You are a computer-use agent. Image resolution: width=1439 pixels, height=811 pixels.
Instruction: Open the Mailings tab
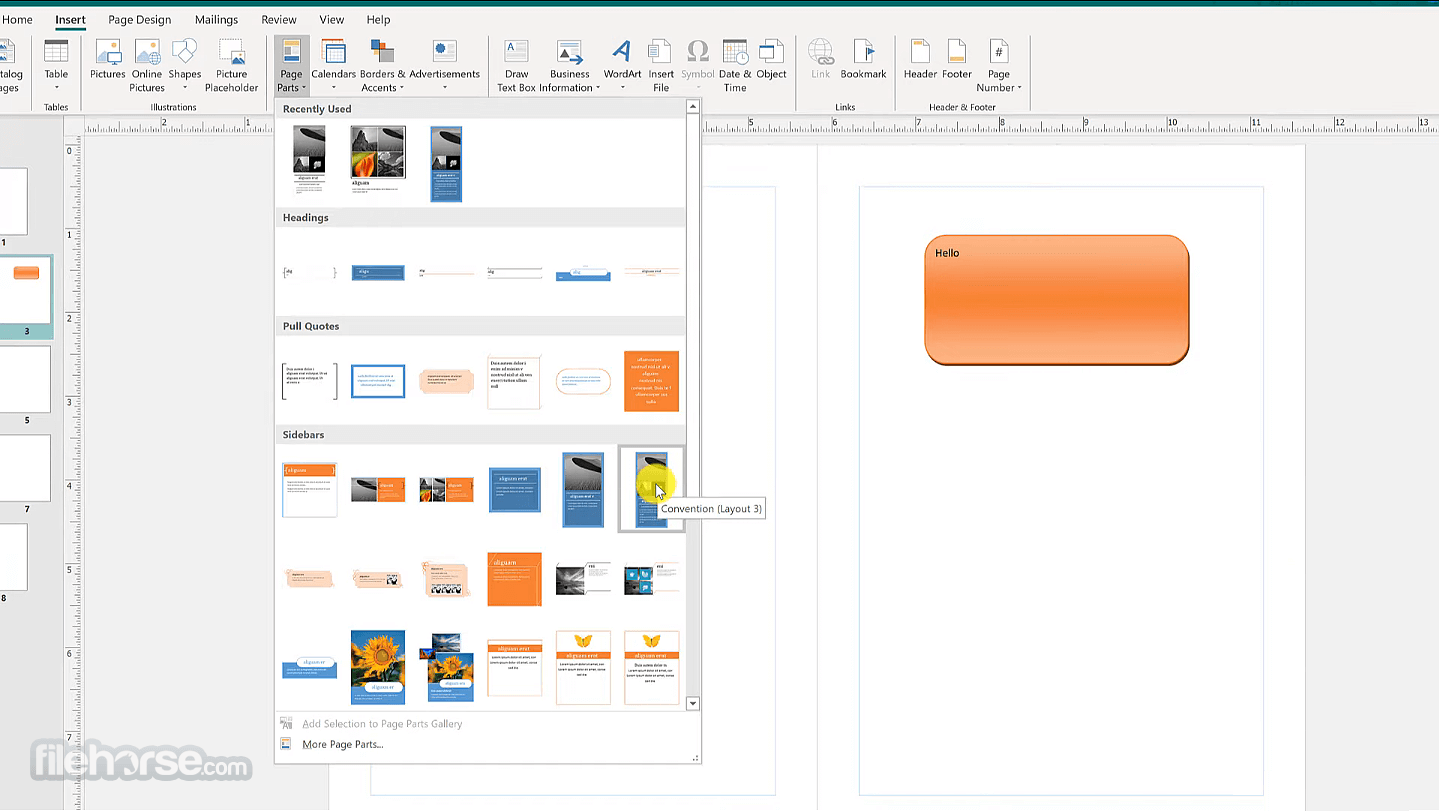point(217,19)
